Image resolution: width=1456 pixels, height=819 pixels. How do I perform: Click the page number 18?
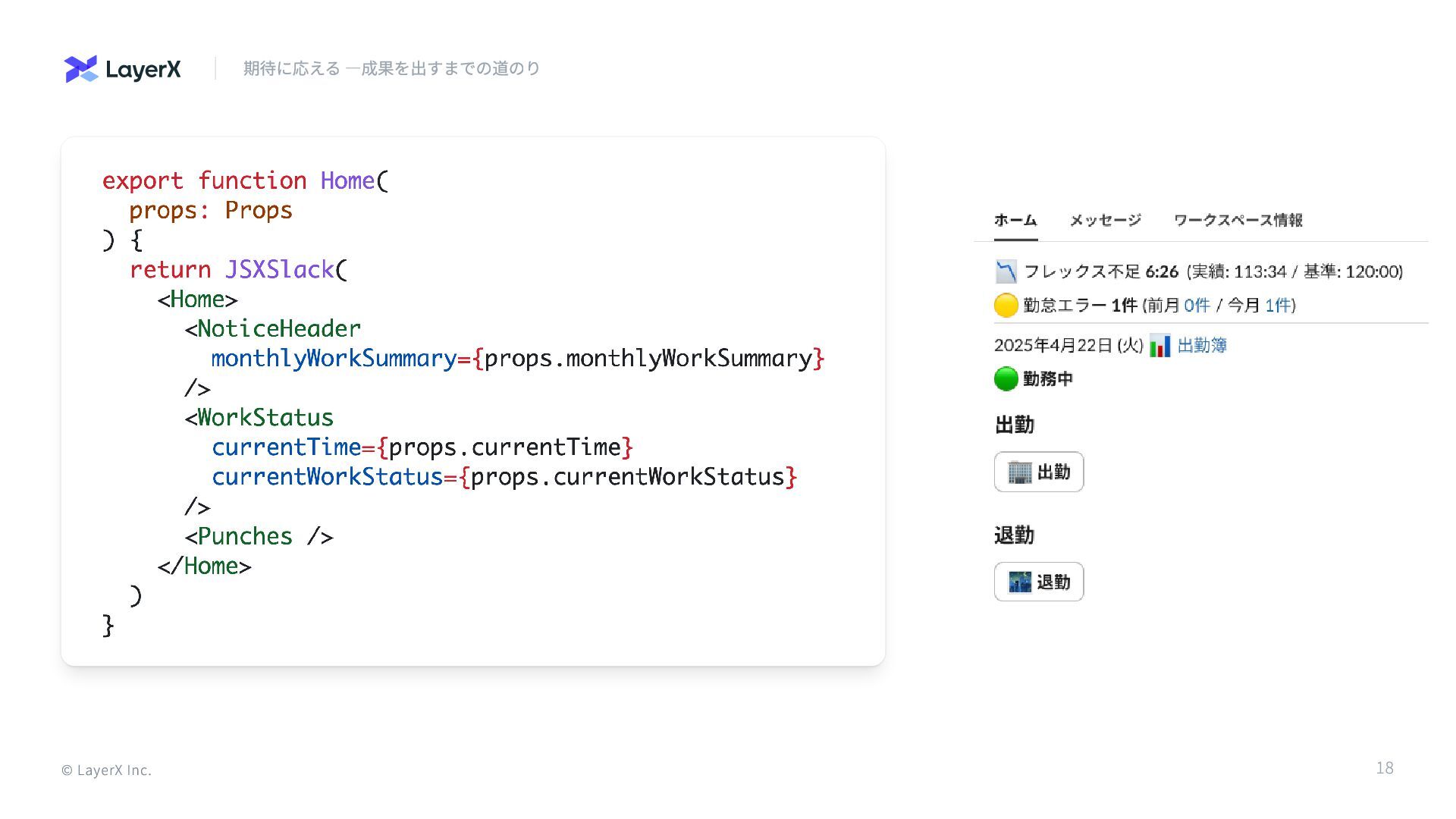pyautogui.click(x=1384, y=768)
